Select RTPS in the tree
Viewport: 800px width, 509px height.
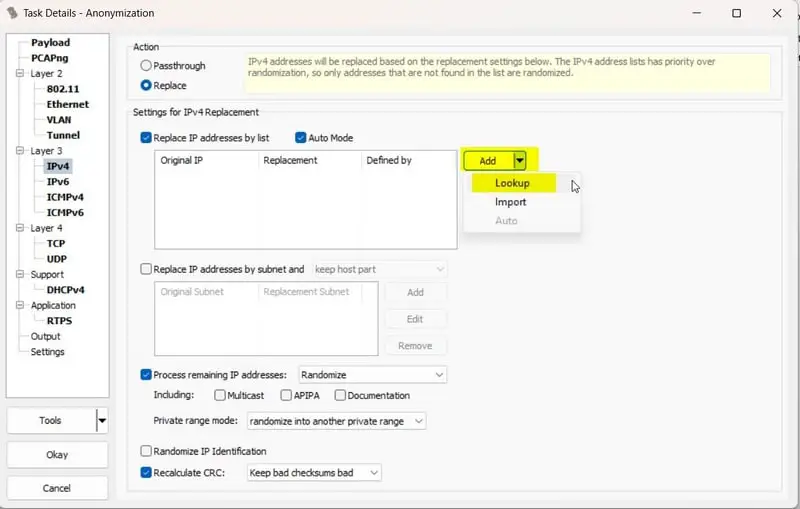[x=60, y=321]
